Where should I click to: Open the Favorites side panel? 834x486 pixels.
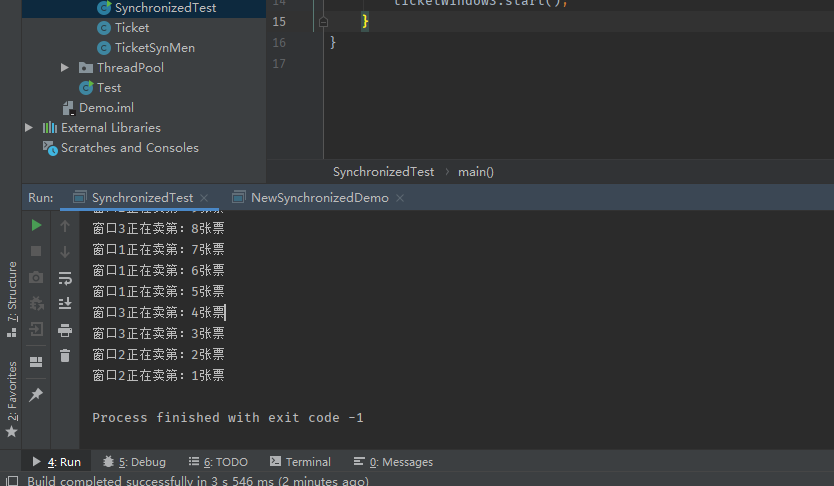tap(11, 399)
